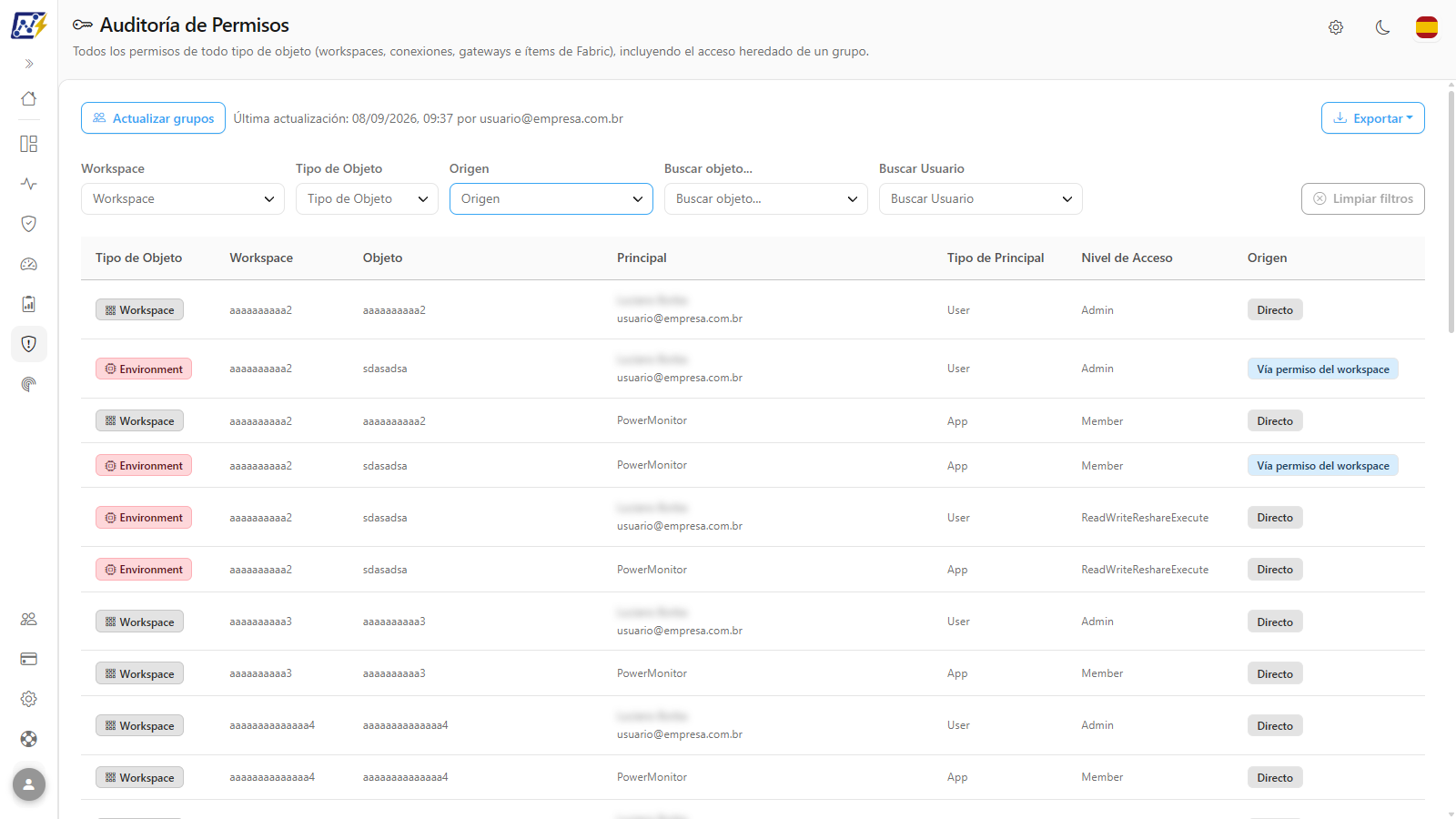The height and width of the screenshot is (819, 1456).
Task: Expand the sidebar with the double chevron
Action: 29,64
